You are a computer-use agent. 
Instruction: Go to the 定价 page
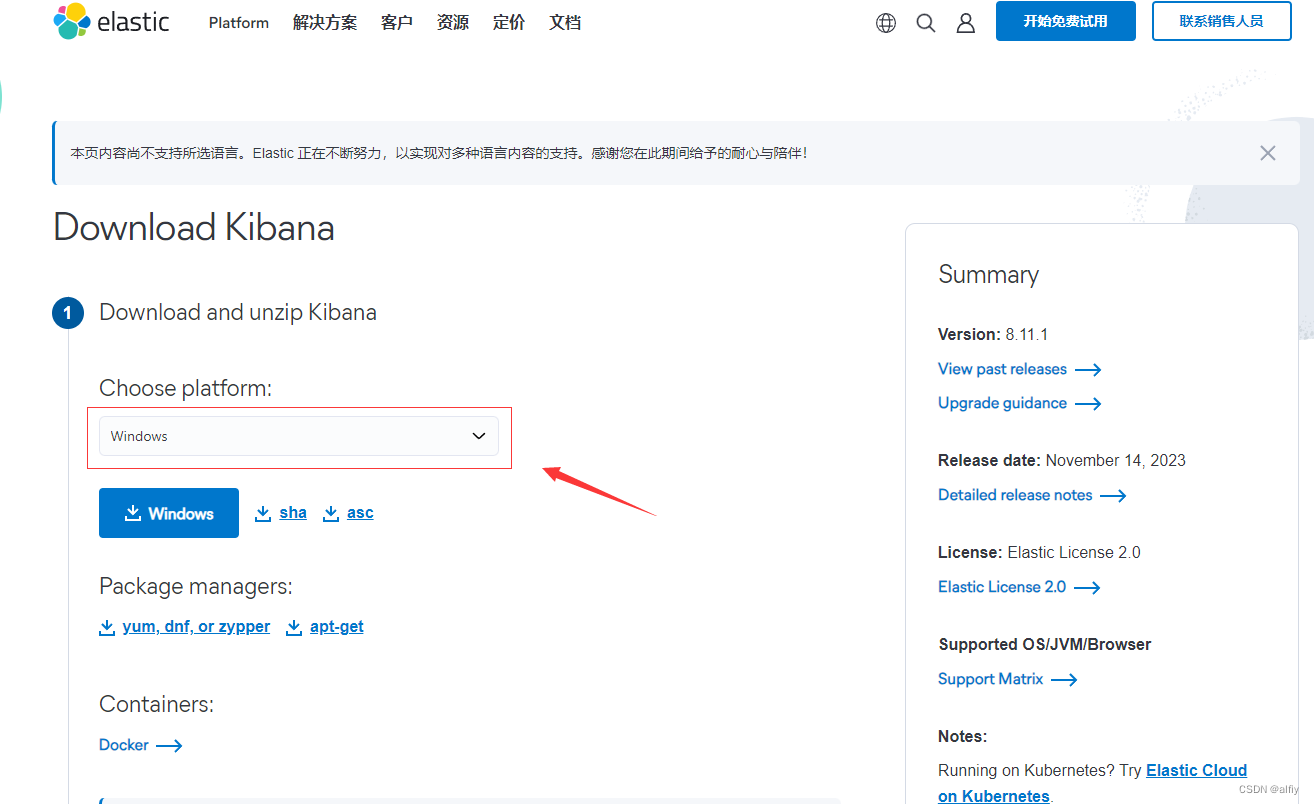coord(509,22)
